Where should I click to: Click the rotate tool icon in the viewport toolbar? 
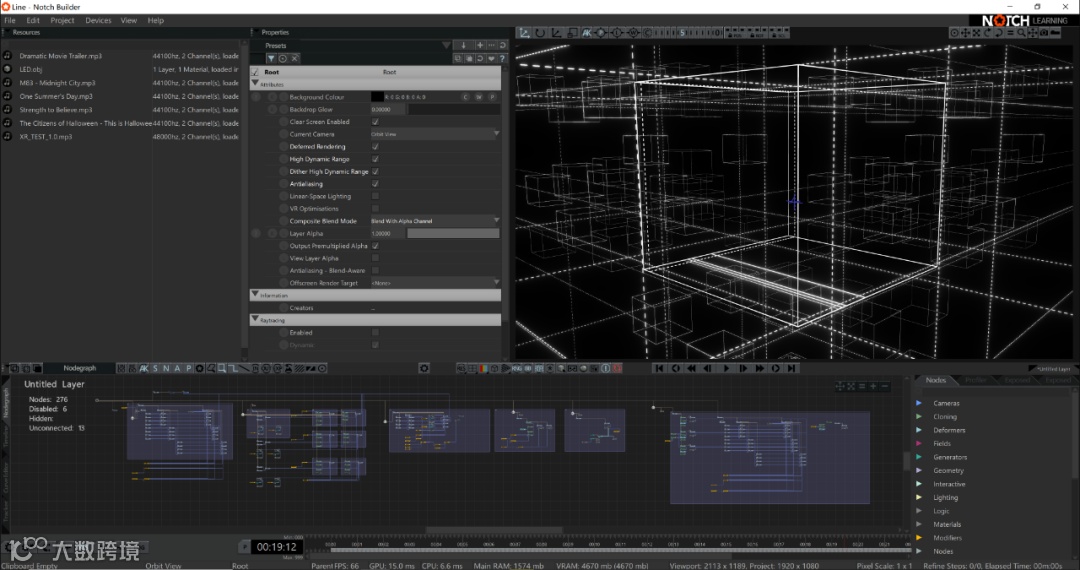tap(541, 33)
